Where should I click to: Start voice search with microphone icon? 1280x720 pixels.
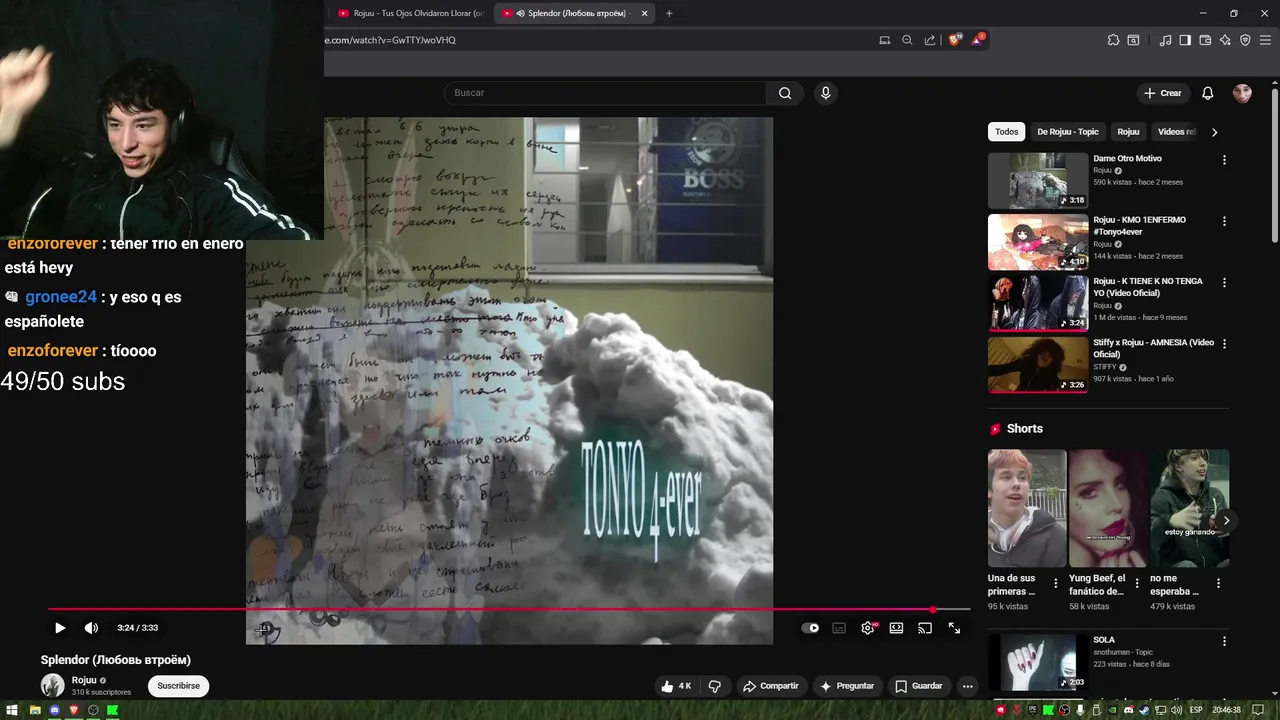[x=825, y=93]
